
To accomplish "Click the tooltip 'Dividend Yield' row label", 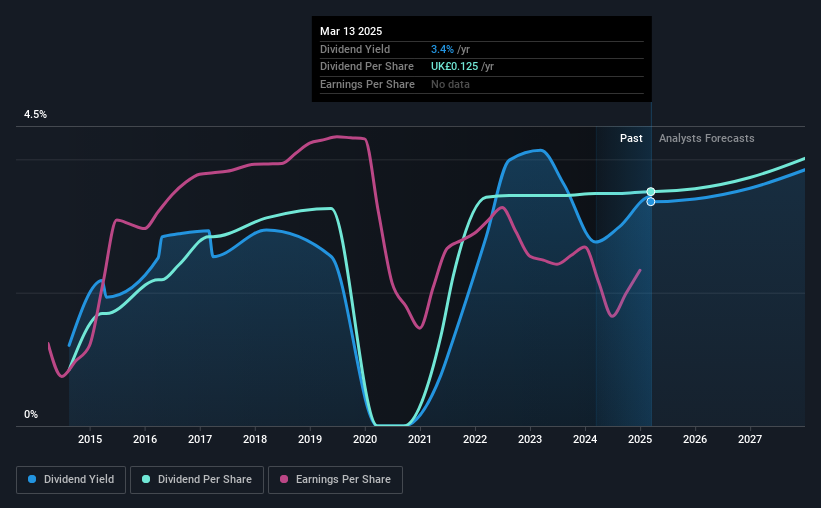I will tap(355, 49).
